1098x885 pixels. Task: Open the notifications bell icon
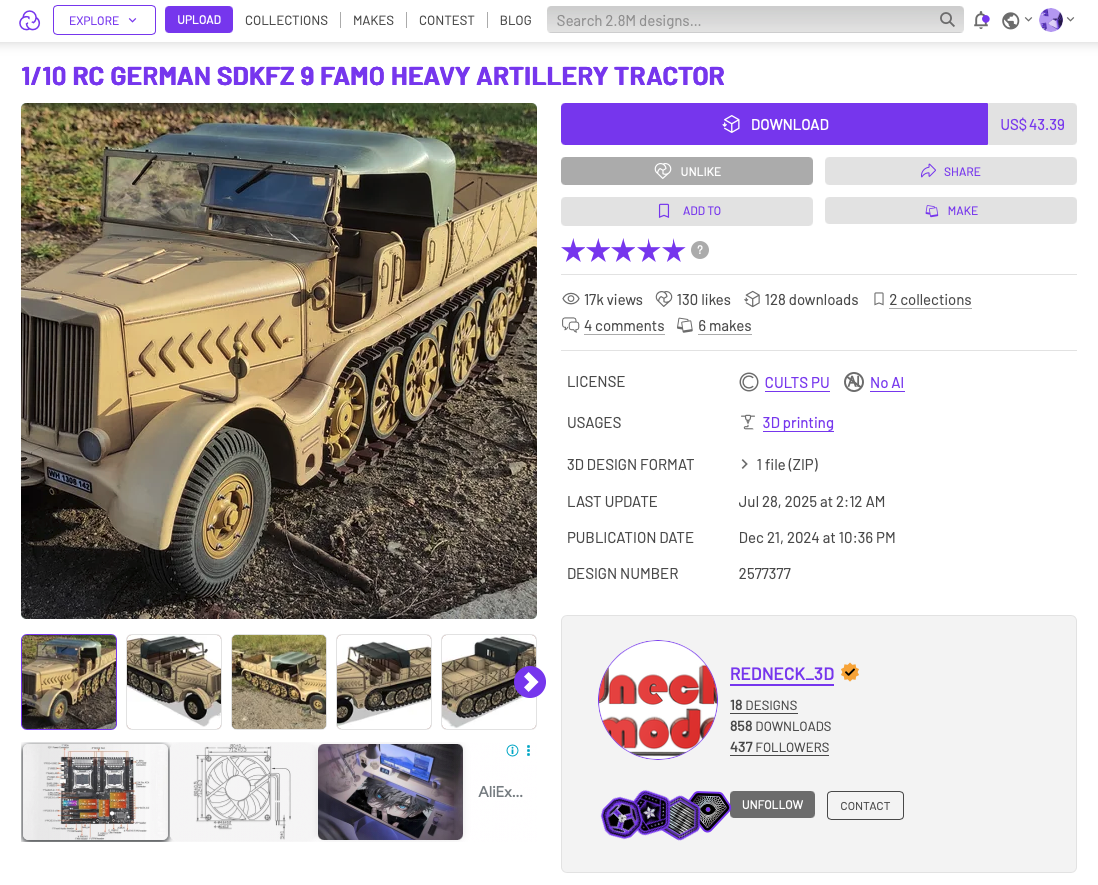[982, 20]
